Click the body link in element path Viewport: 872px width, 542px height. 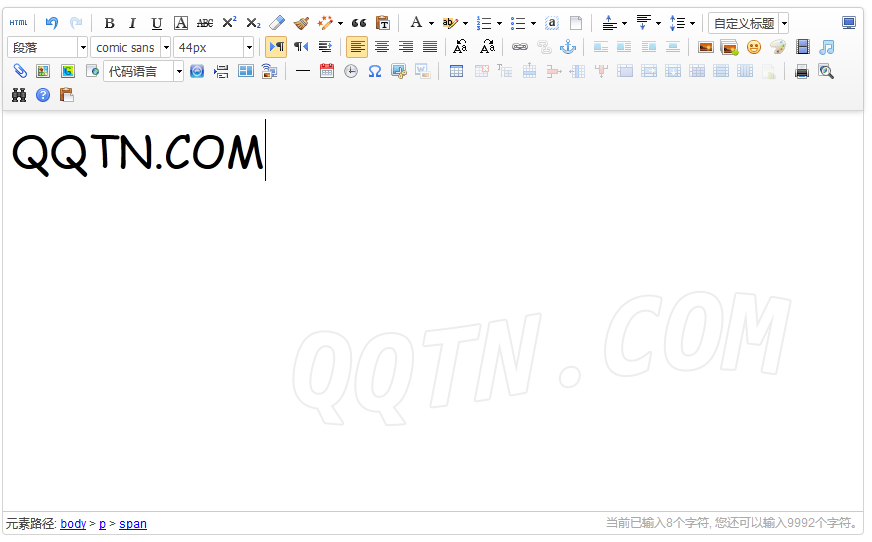73,524
